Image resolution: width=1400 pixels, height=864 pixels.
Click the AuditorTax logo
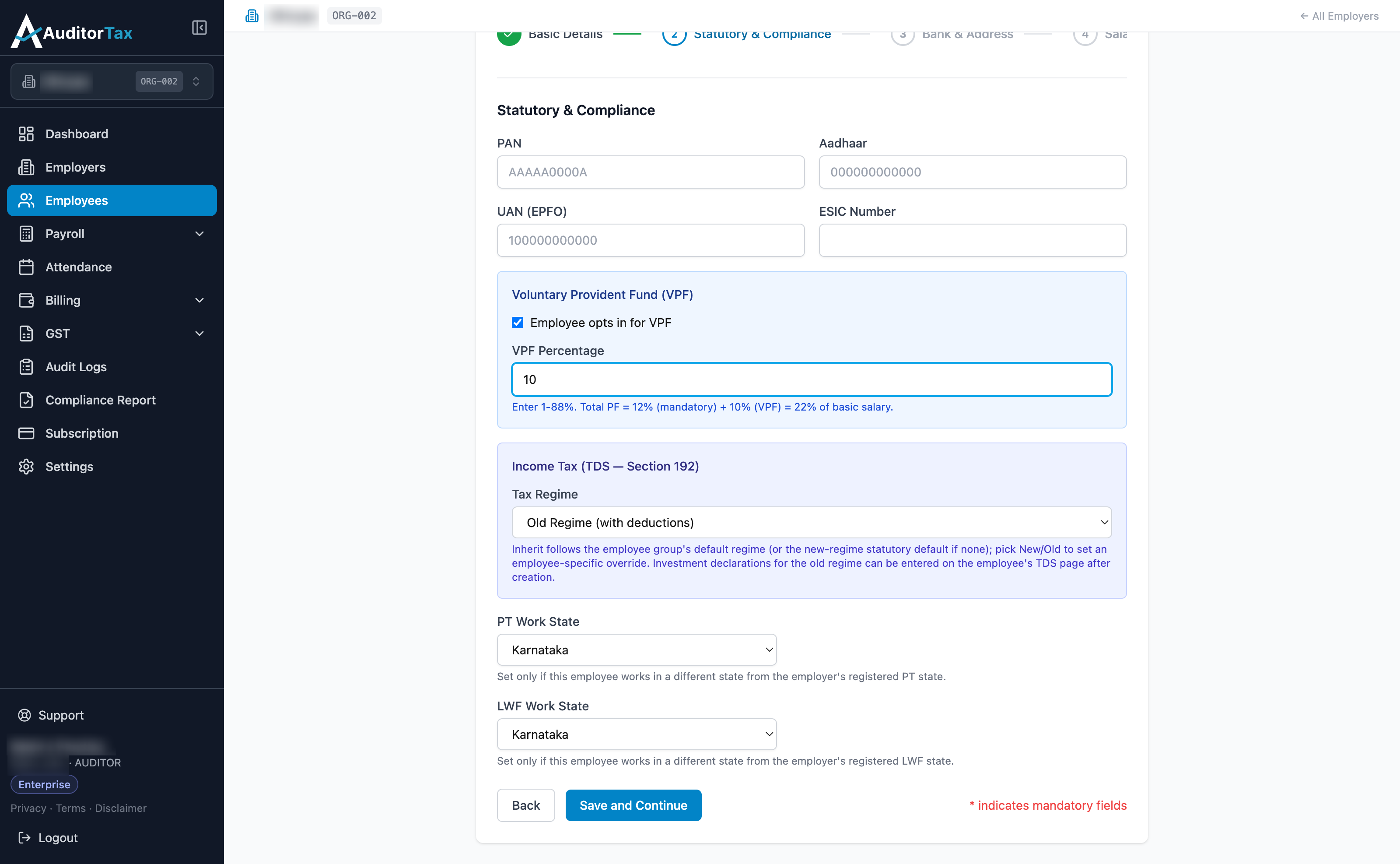pyautogui.click(x=72, y=32)
